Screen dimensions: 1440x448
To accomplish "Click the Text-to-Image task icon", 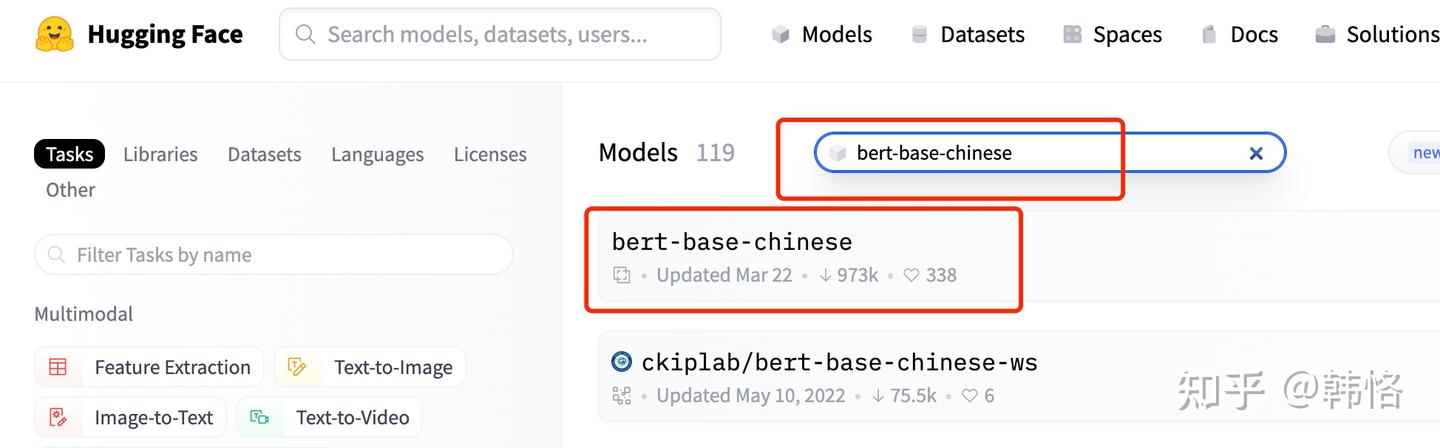I will tap(297, 367).
